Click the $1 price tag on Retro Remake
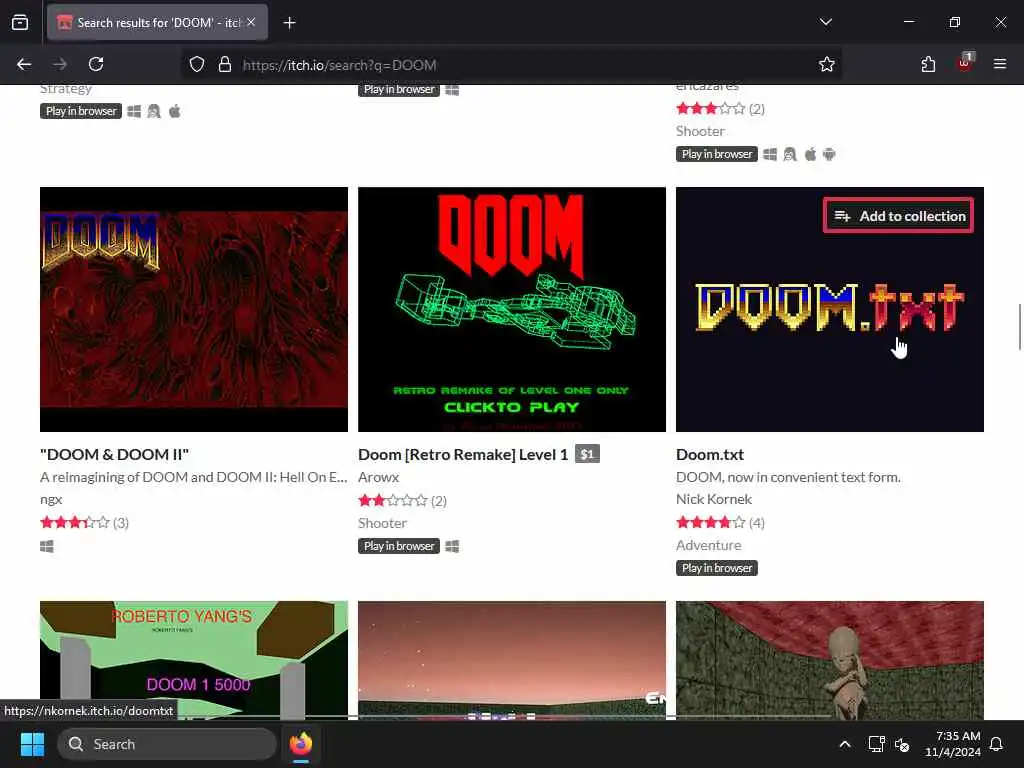 click(x=587, y=454)
